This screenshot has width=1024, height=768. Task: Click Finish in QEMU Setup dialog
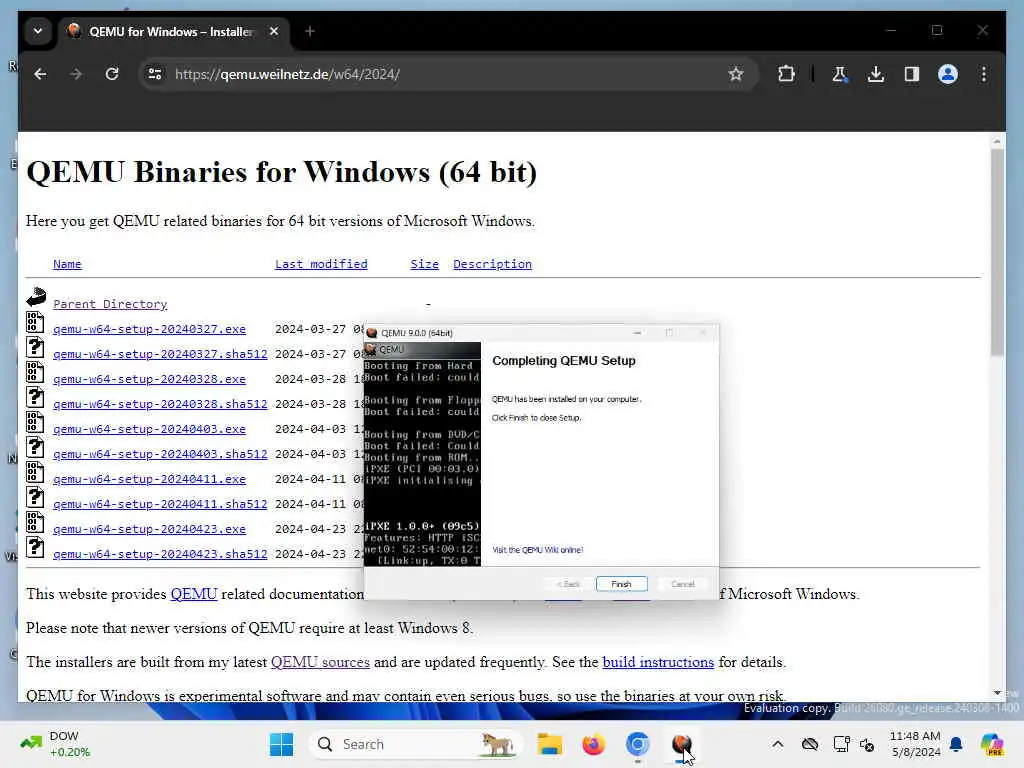pyautogui.click(x=621, y=584)
